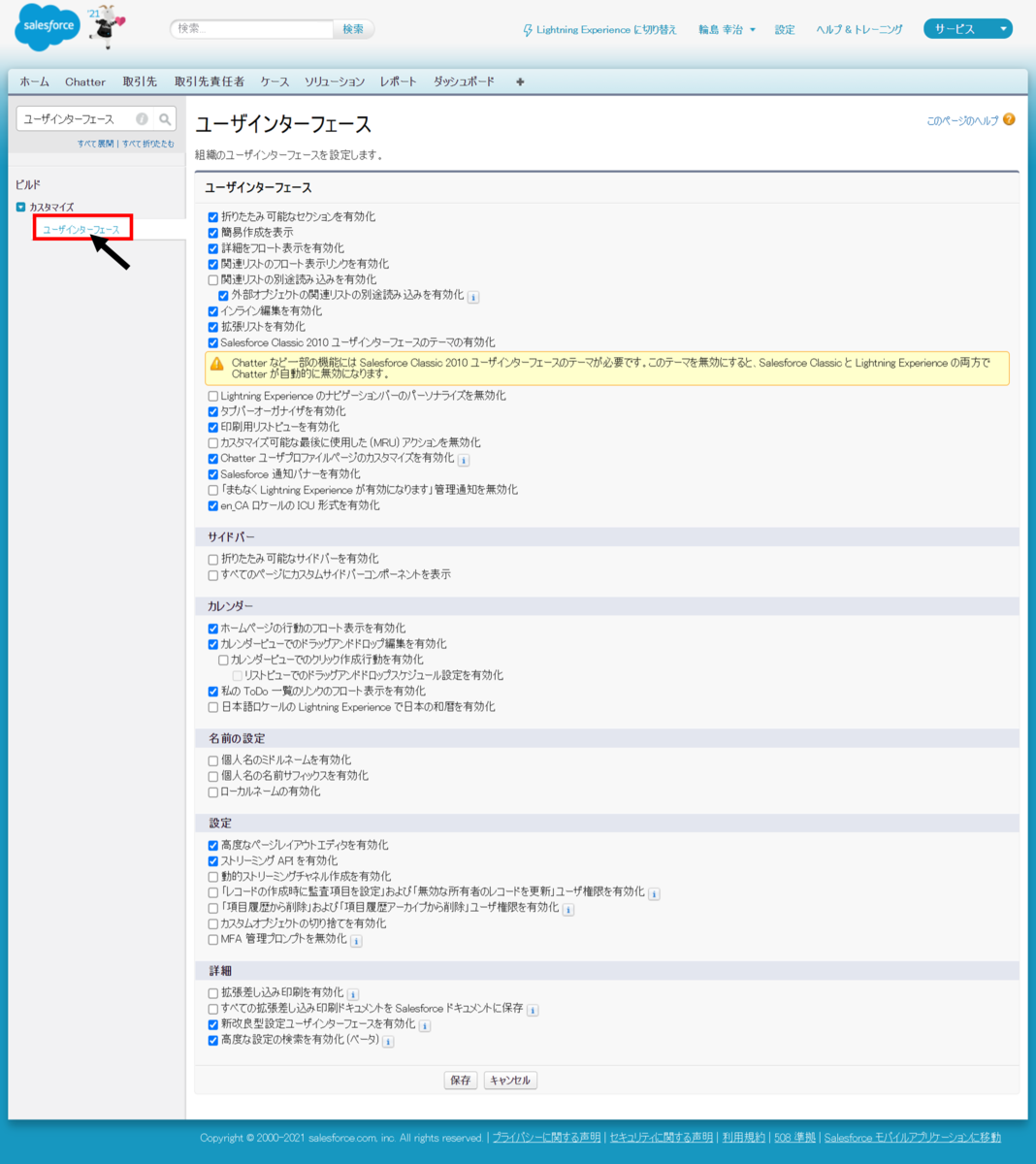Click すべて展開 link in sidebar

(x=95, y=144)
